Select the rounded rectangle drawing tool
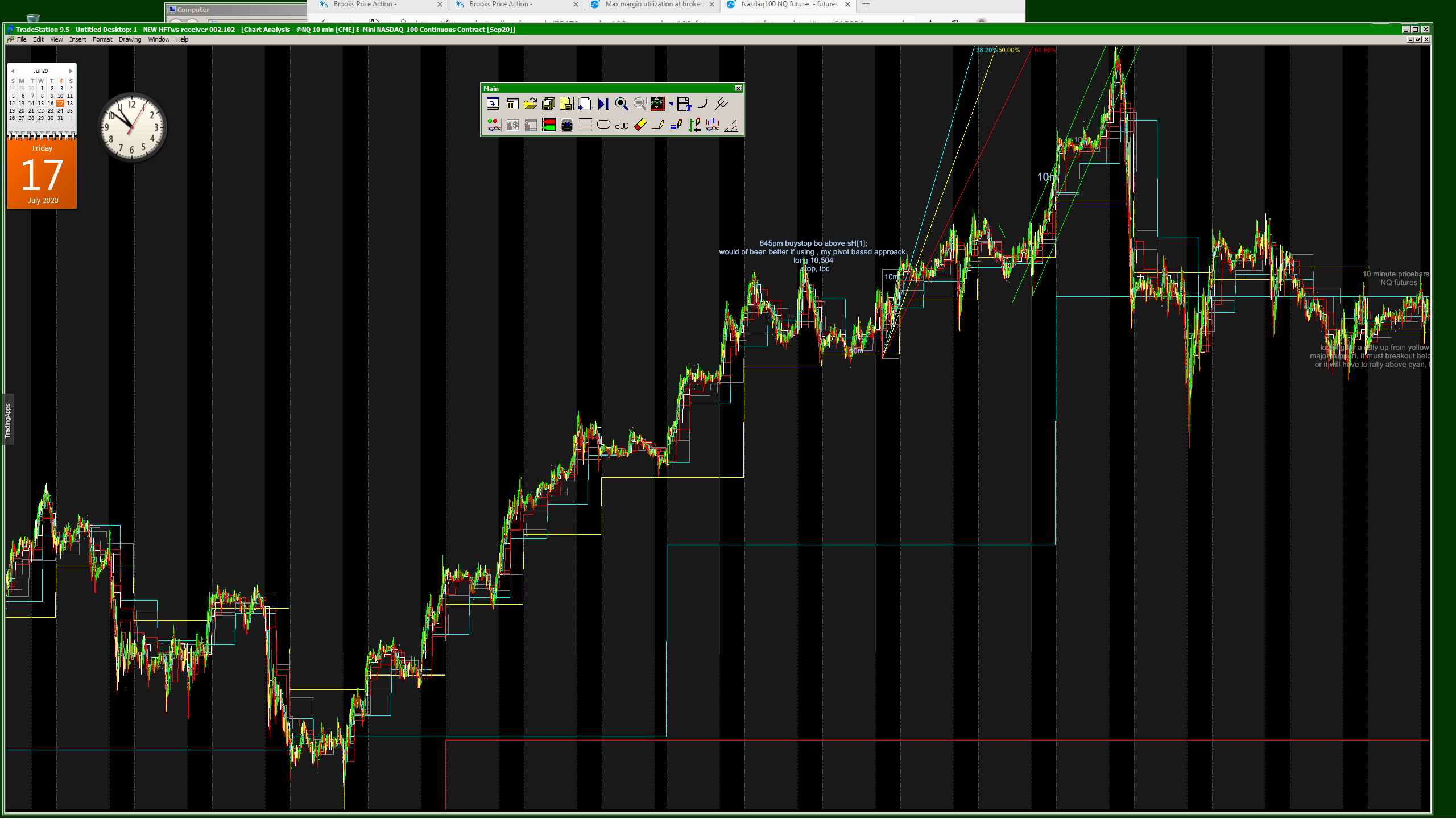 (x=603, y=125)
